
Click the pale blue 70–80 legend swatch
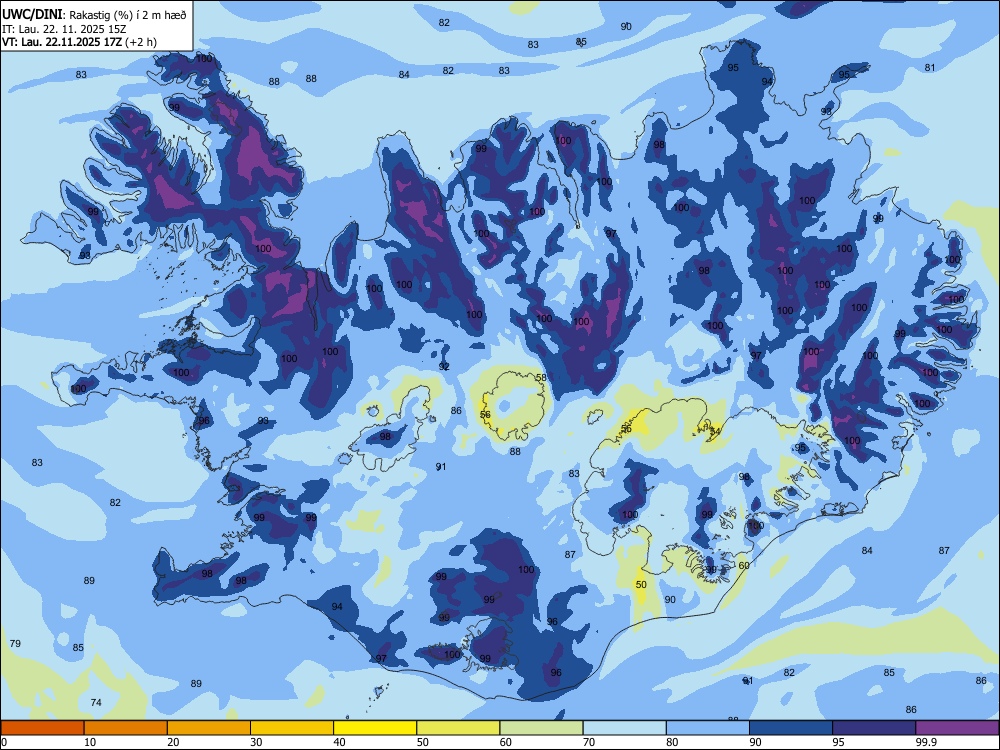click(x=625, y=728)
